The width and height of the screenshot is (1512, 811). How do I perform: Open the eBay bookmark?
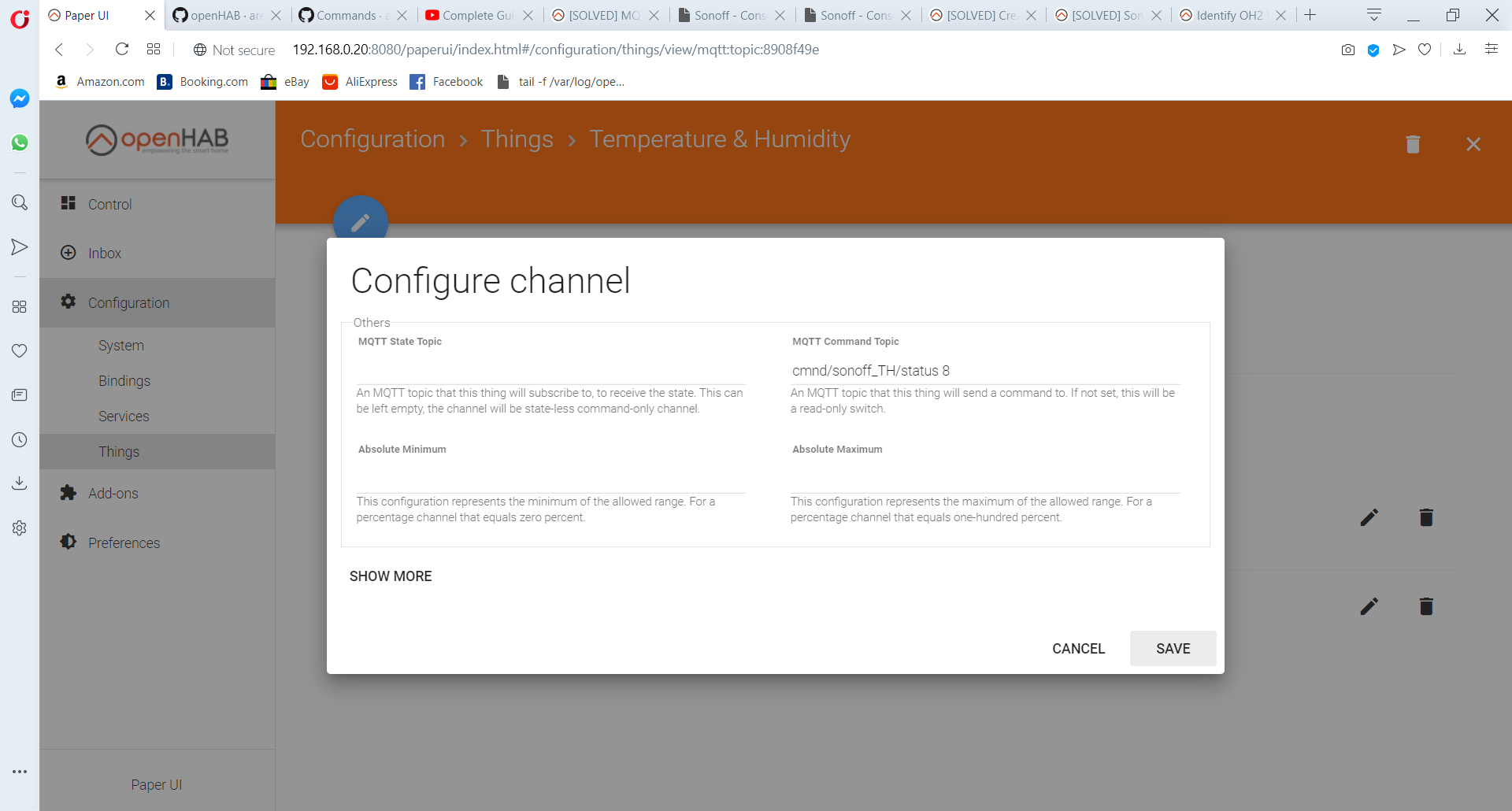coord(285,82)
